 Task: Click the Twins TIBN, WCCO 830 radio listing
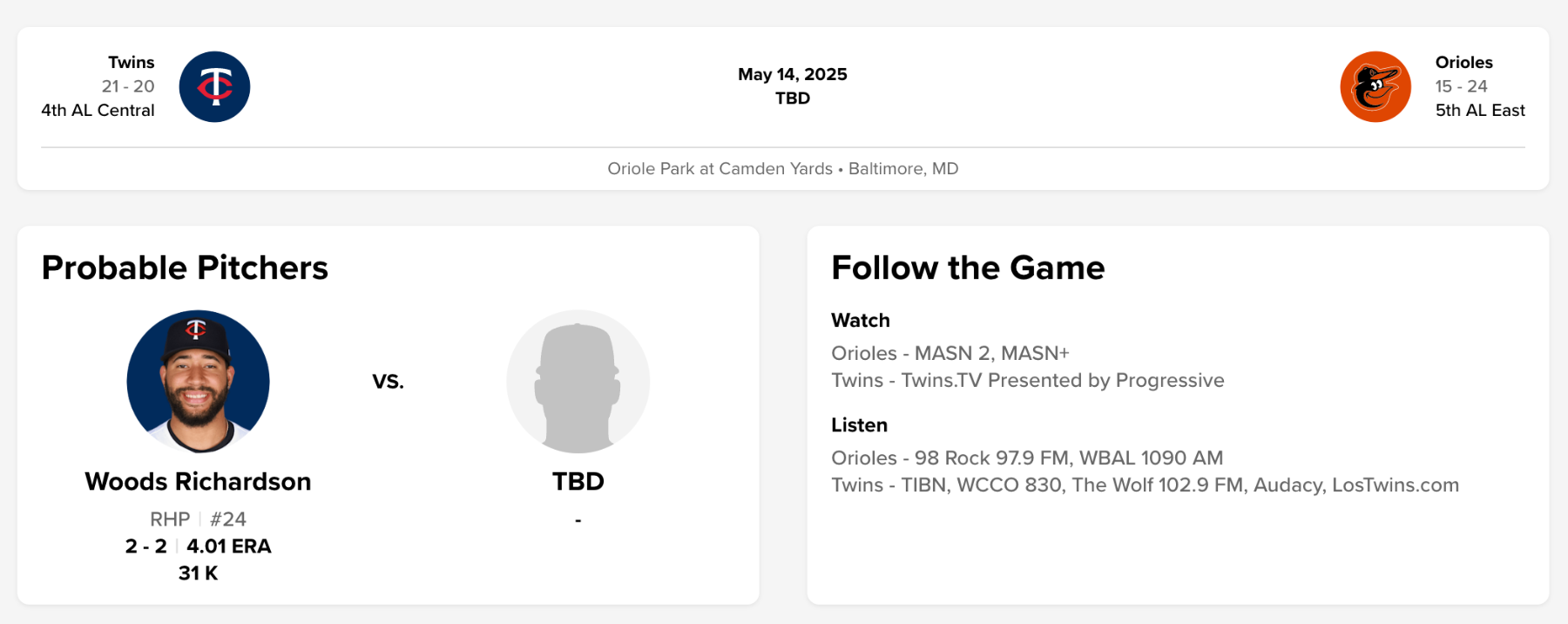pos(1145,485)
